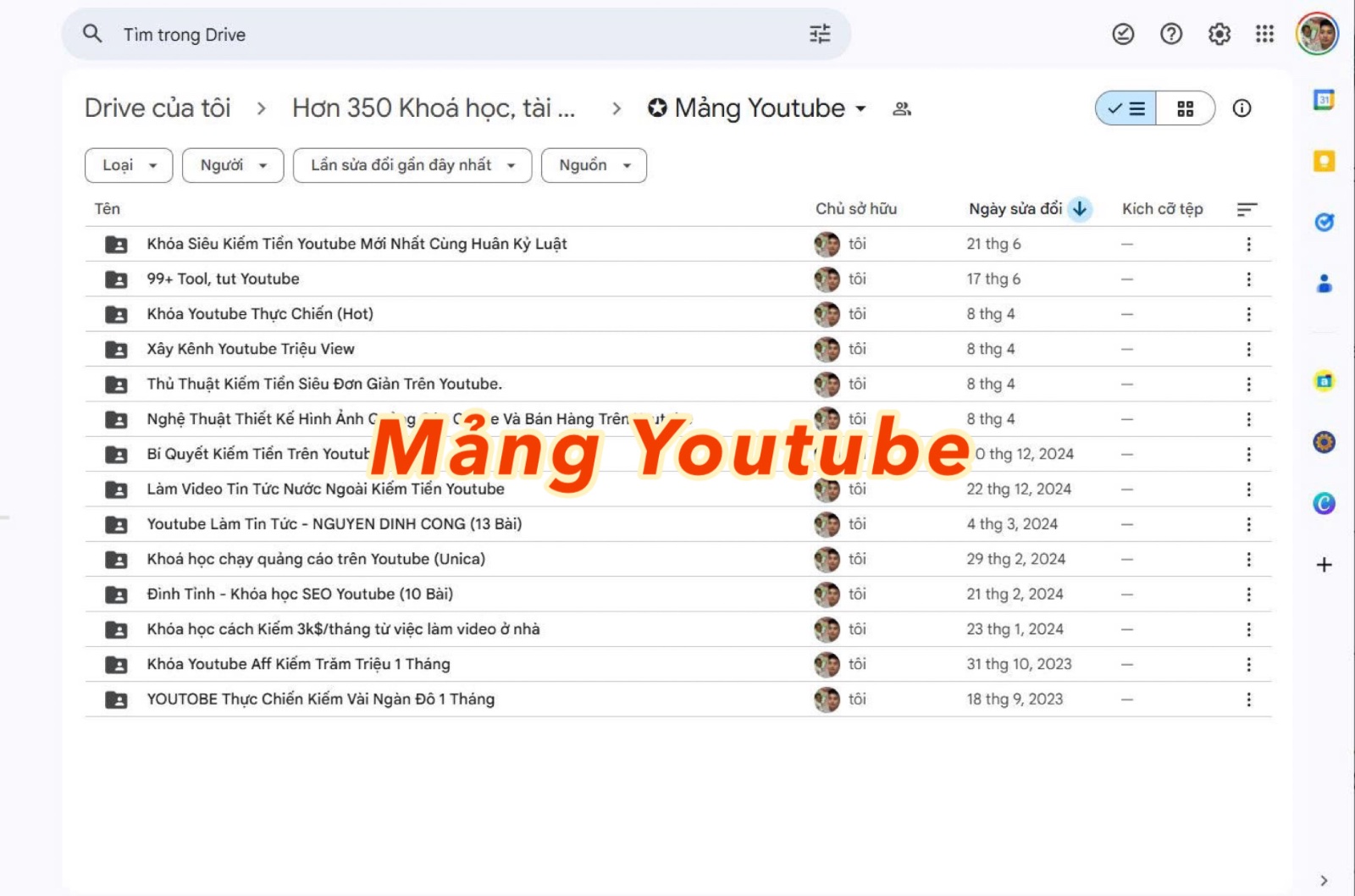Viewport: 1355px width, 896px height.
Task: Click the search magnifier icon
Action: [x=92, y=34]
